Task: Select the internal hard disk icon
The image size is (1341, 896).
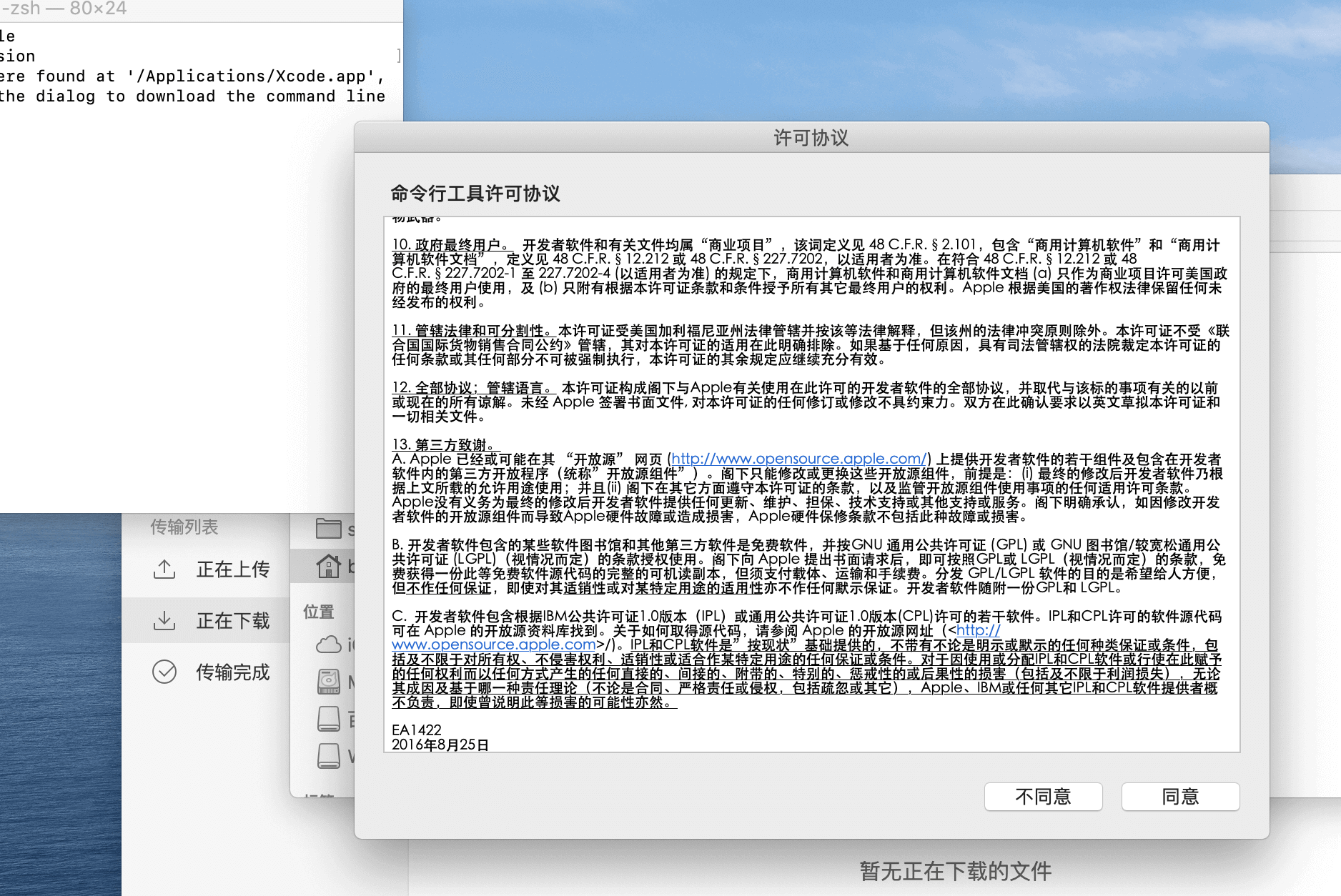Action: pos(329,682)
